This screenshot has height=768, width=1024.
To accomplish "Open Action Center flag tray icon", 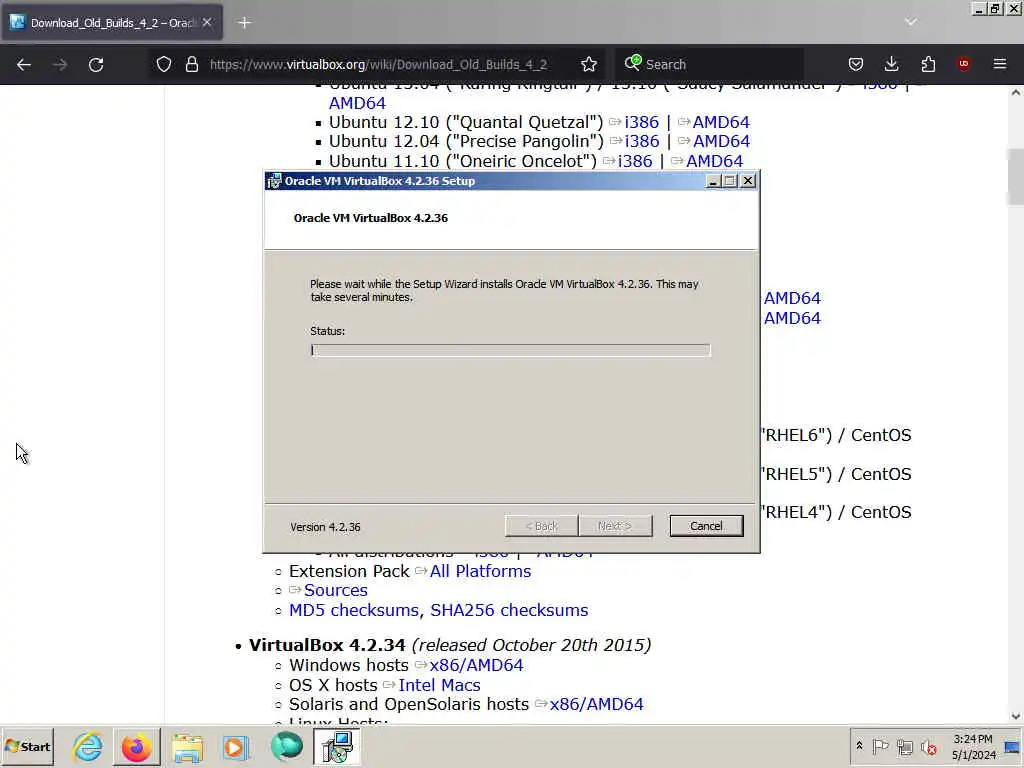I will 880,746.
